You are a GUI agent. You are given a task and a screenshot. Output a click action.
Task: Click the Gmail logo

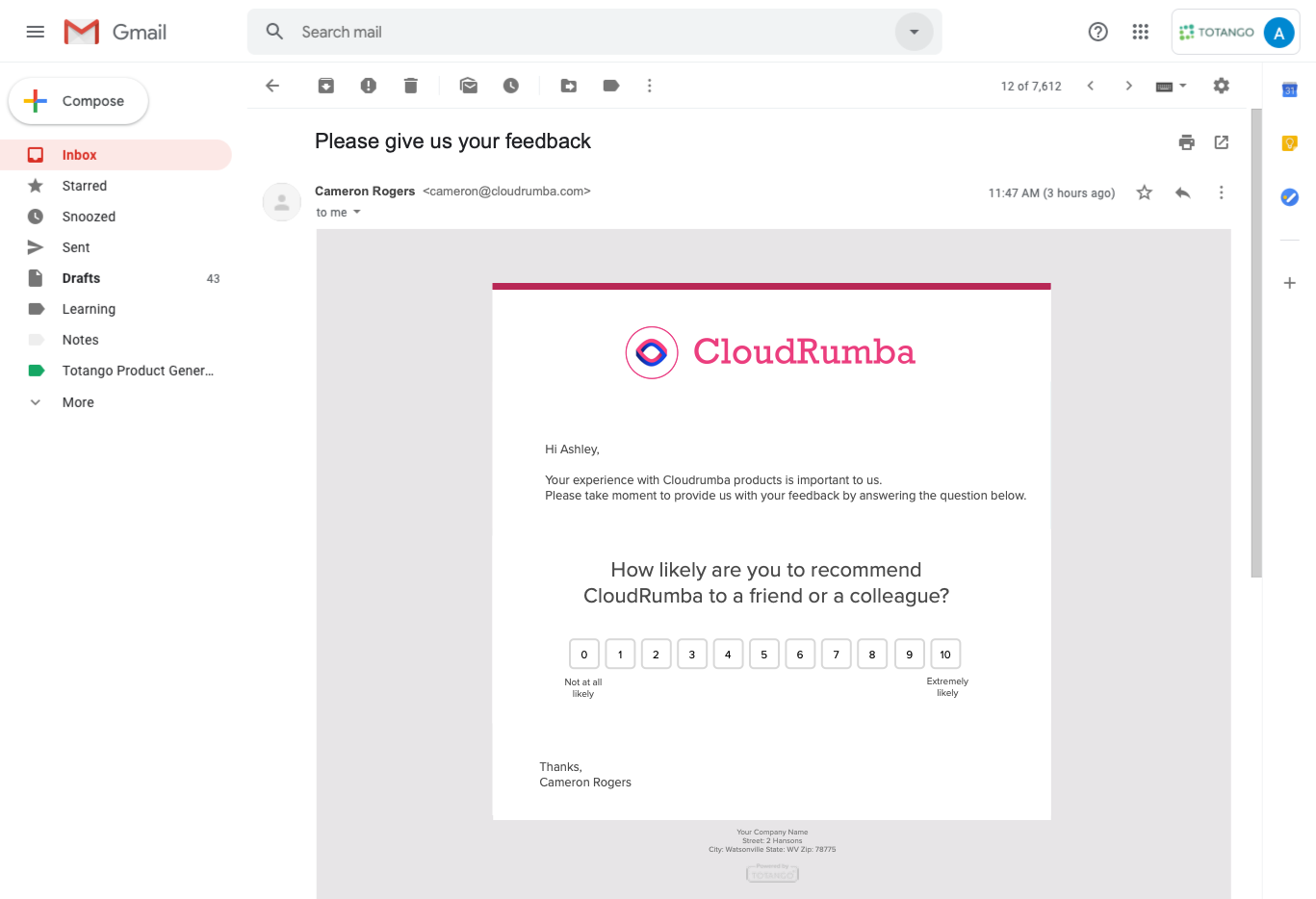click(x=116, y=32)
